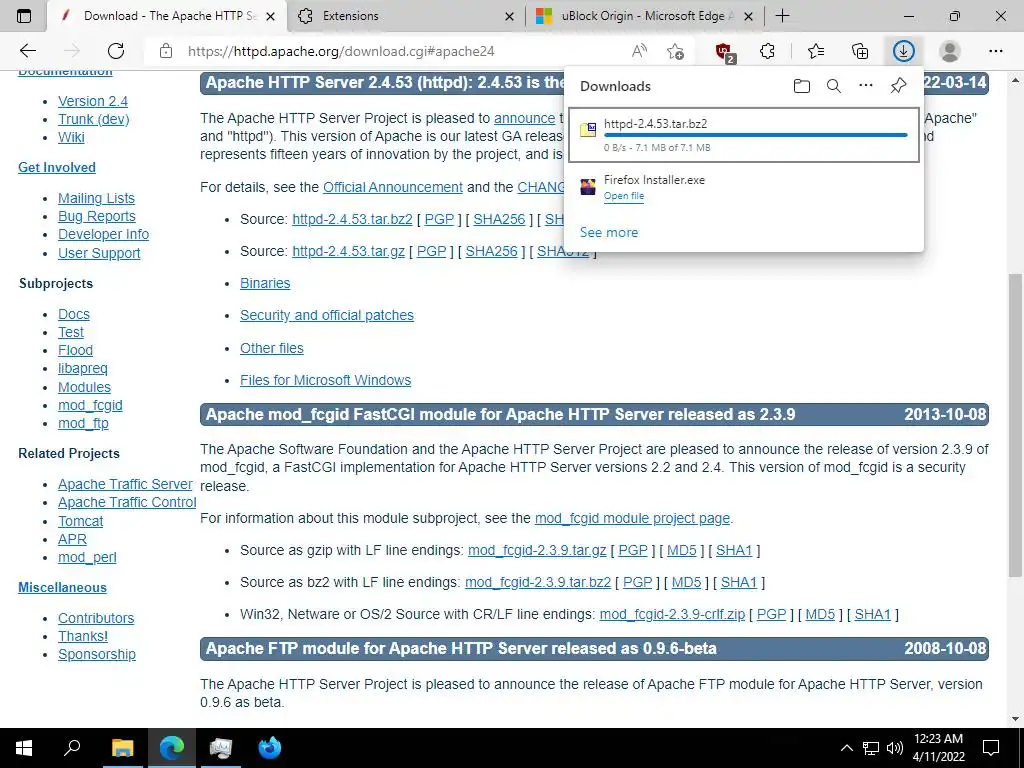Viewport: 1024px width, 768px height.
Task: Open Server Manager taskbar icon
Action: click(x=221, y=748)
